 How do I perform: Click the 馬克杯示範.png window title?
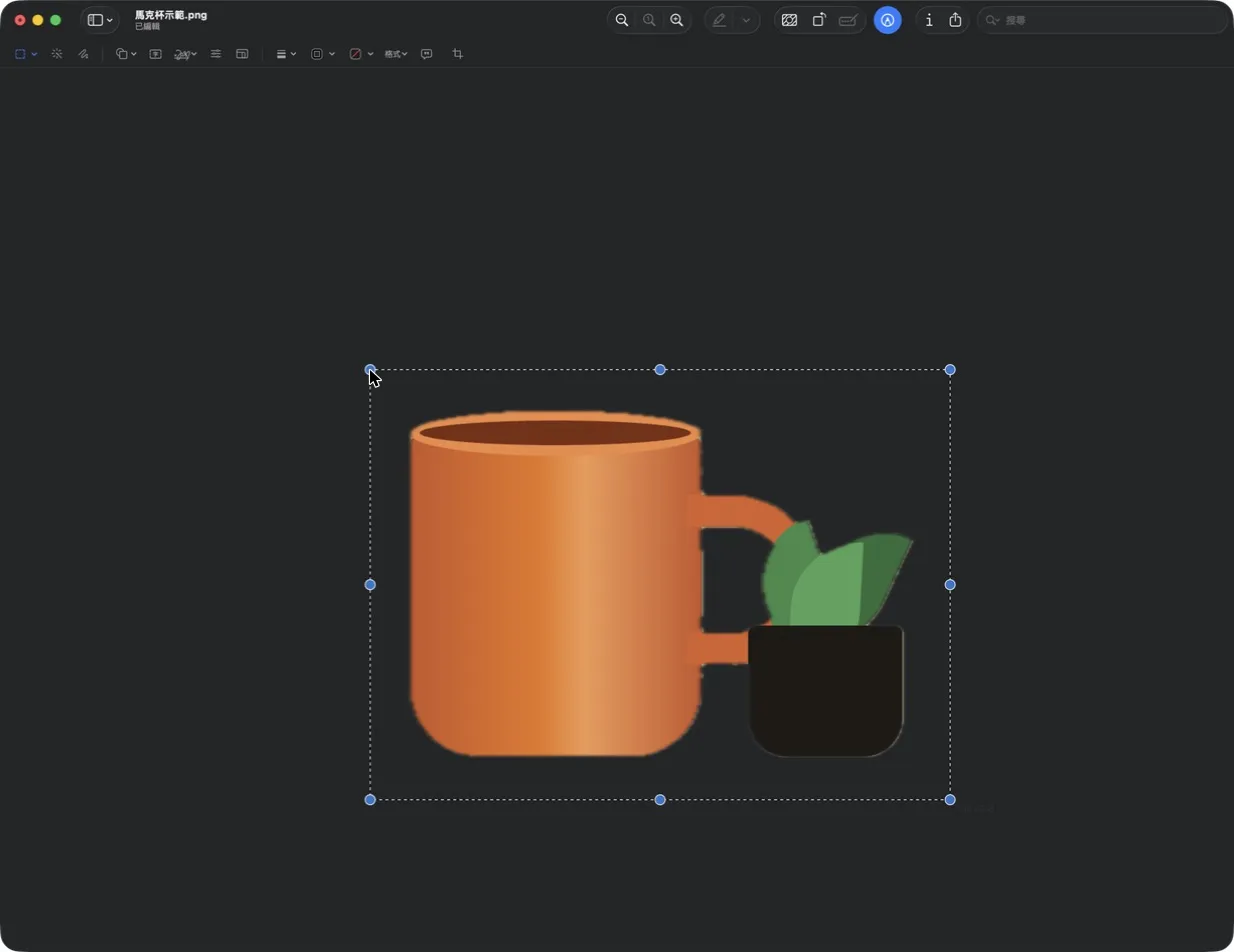[x=171, y=15]
